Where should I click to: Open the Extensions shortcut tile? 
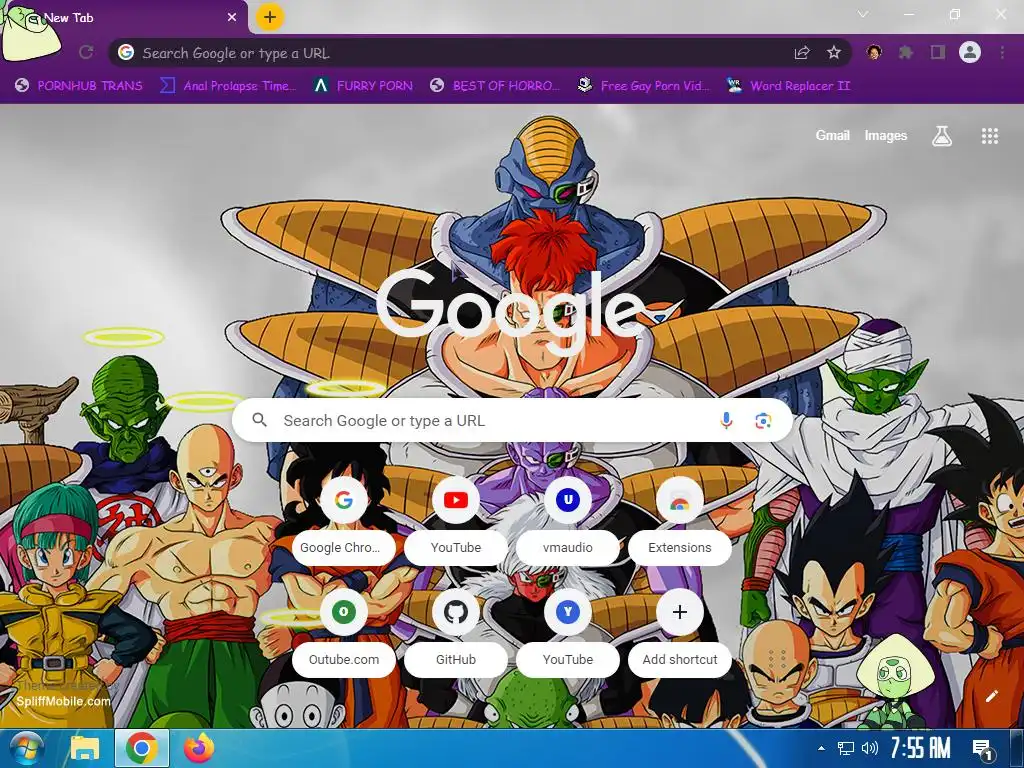[680, 522]
